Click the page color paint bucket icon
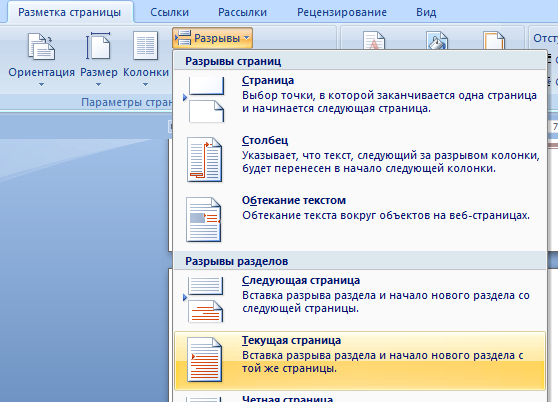 [x=437, y=40]
